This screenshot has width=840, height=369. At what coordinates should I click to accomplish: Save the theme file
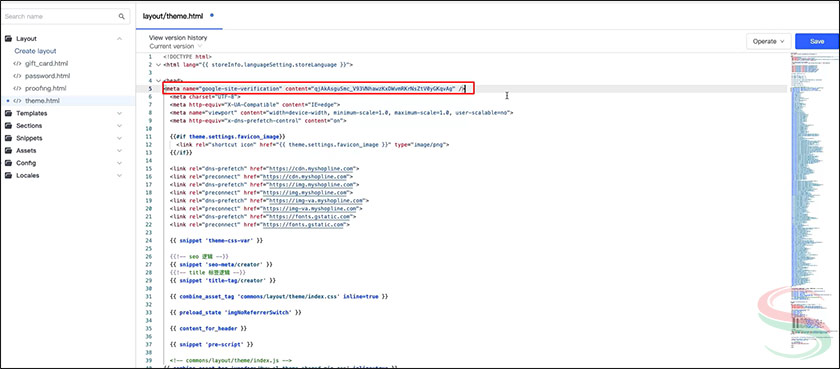817,41
